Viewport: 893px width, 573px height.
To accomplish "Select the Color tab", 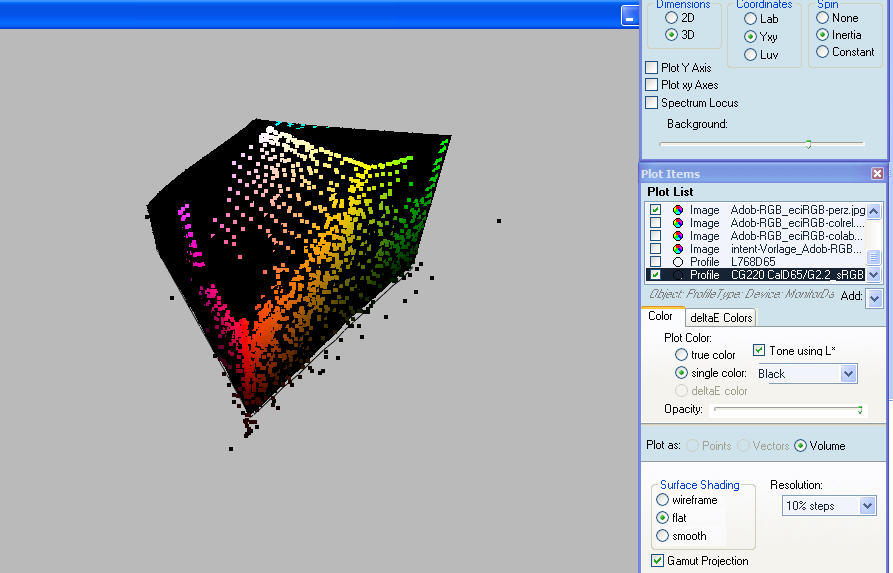I will point(660,317).
